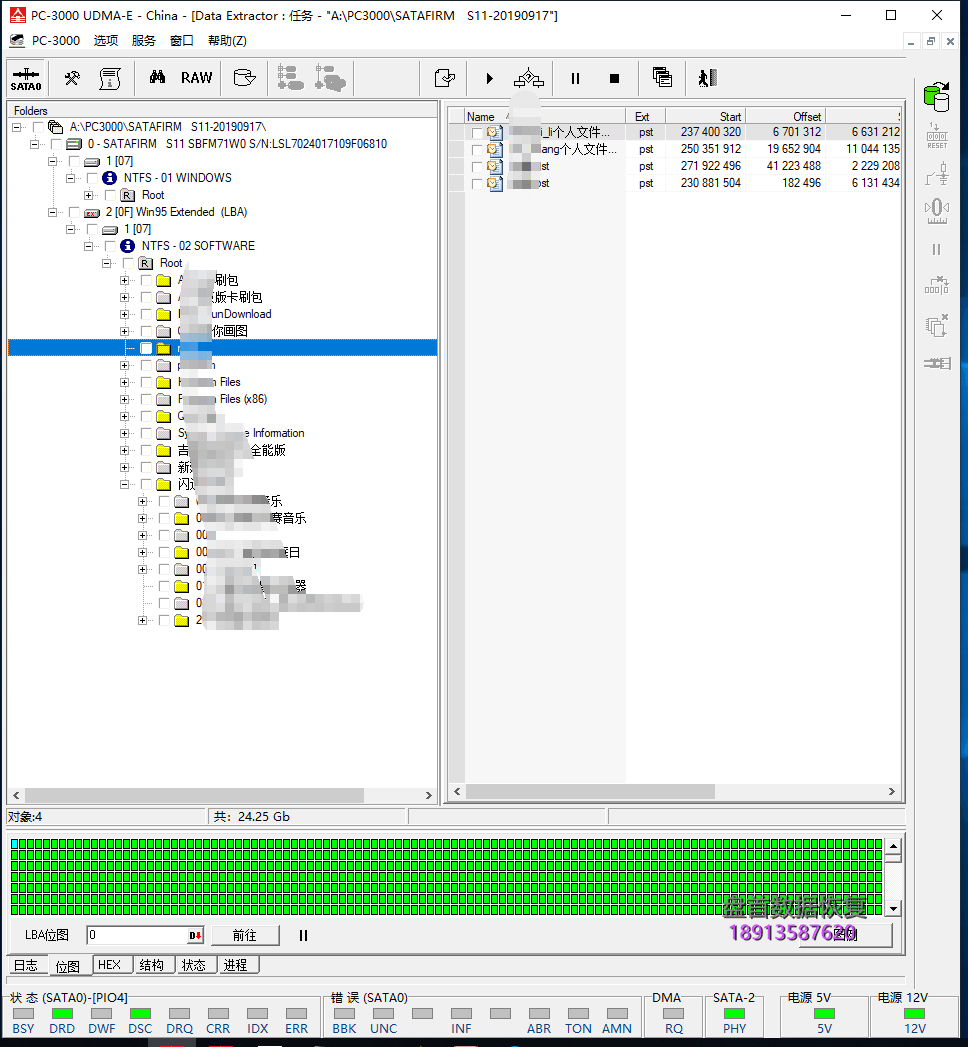This screenshot has width=968, height=1047.
Task: Sort the file list by Ext column
Action: pyautogui.click(x=646, y=117)
